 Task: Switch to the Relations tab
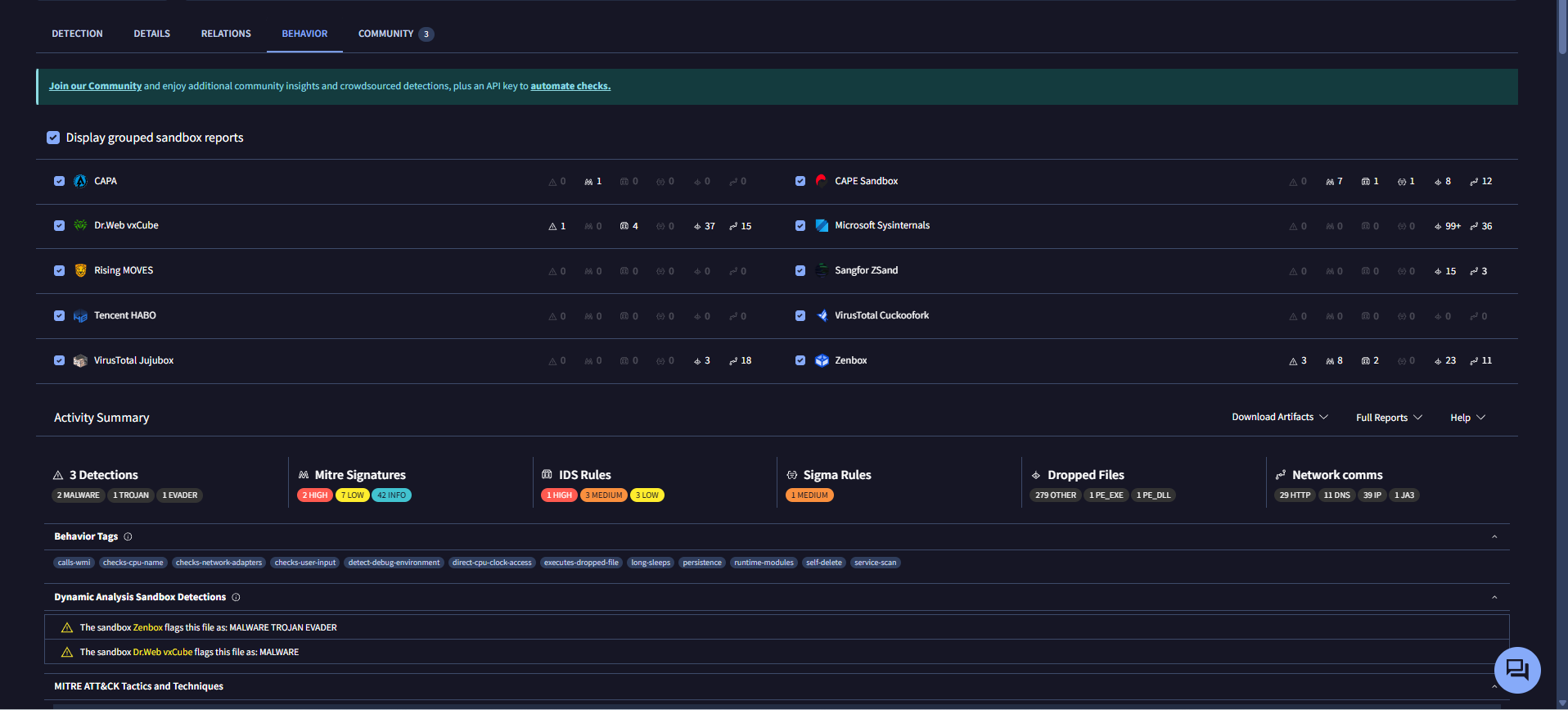click(226, 34)
